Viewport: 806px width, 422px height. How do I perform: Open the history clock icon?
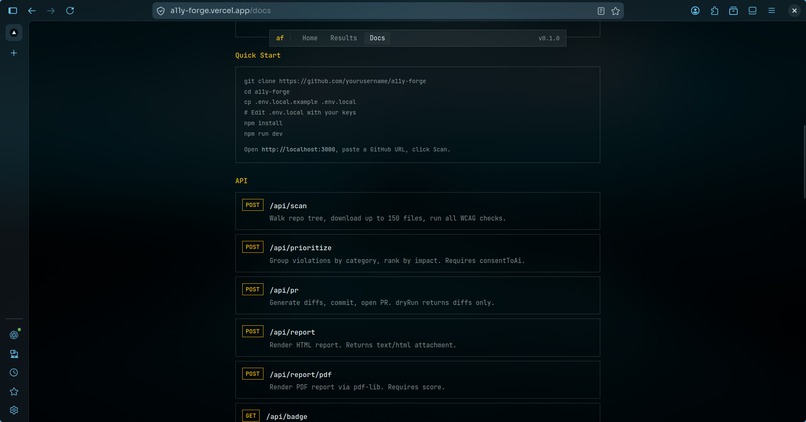[x=14, y=373]
